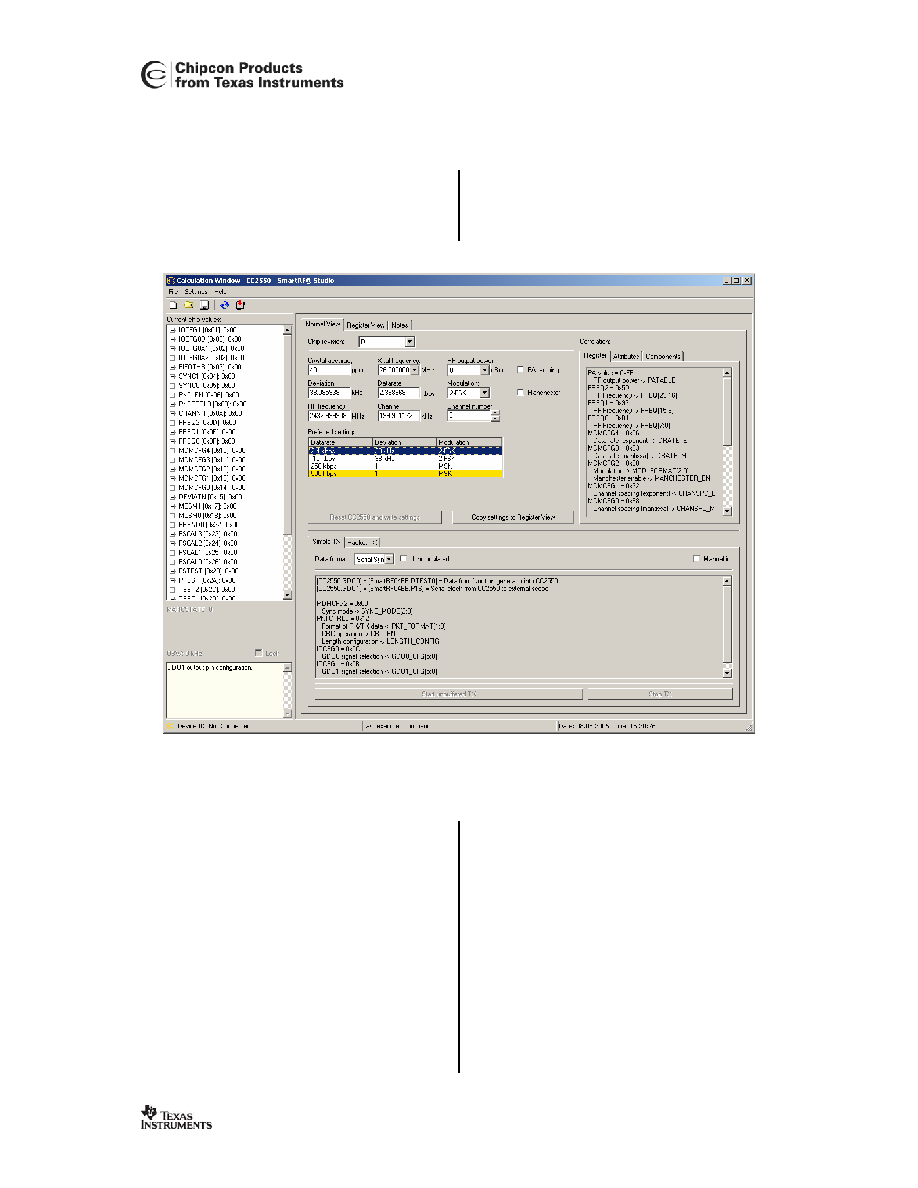Image resolution: width=918 pixels, height=1188 pixels.
Task: Click Reset CC2550 and write settings button
Action: [374, 517]
